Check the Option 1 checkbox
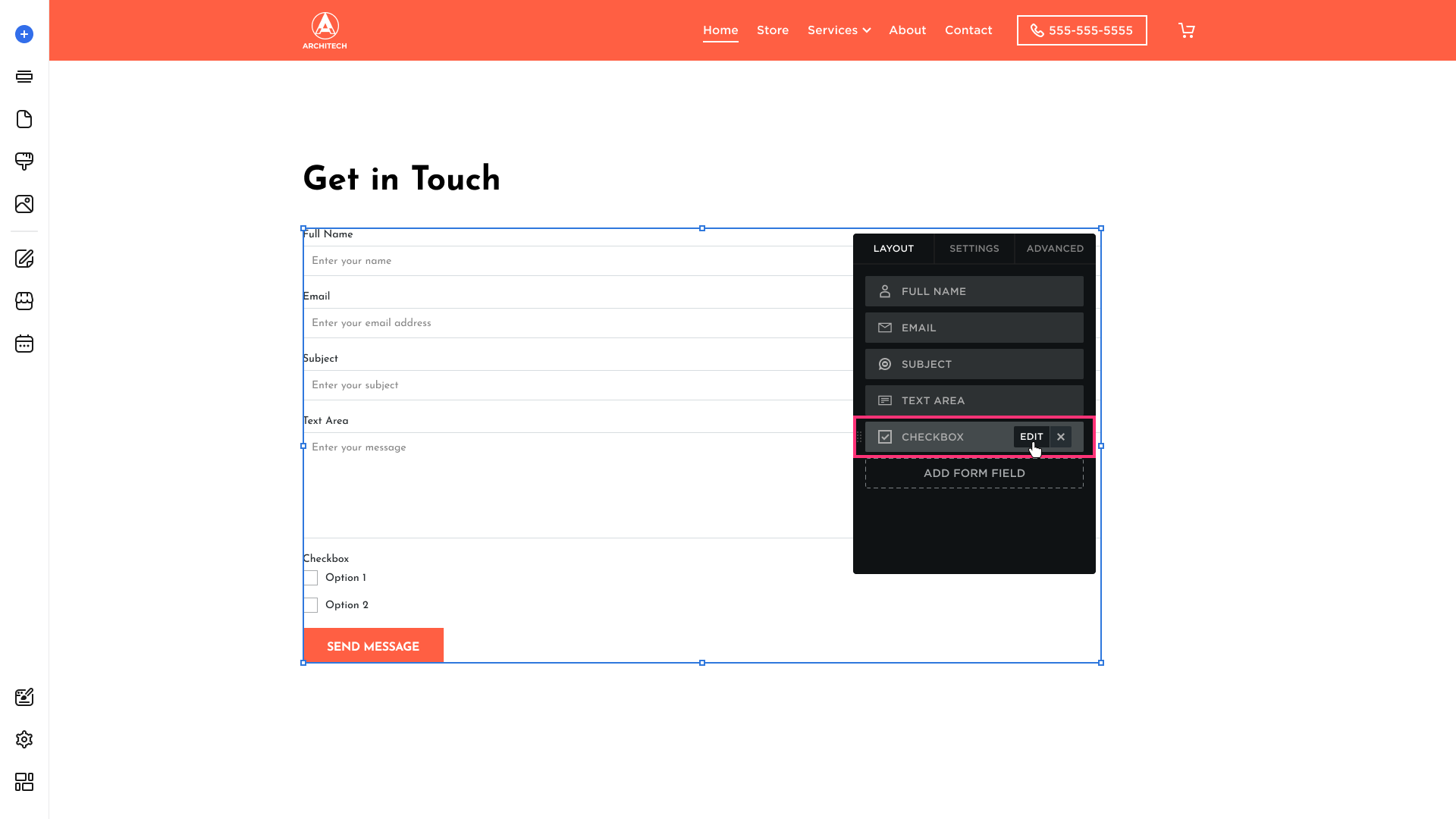The image size is (1456, 819). tap(311, 578)
